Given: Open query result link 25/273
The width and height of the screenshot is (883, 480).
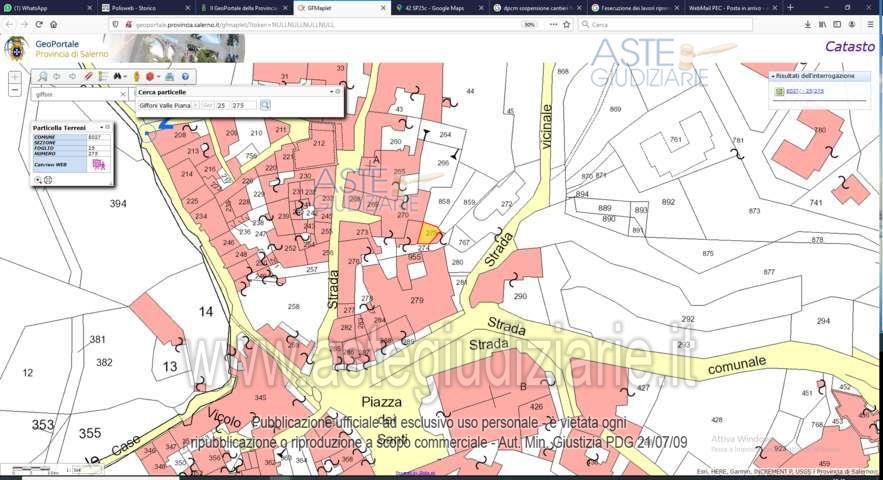Looking at the screenshot, I should [x=810, y=91].
